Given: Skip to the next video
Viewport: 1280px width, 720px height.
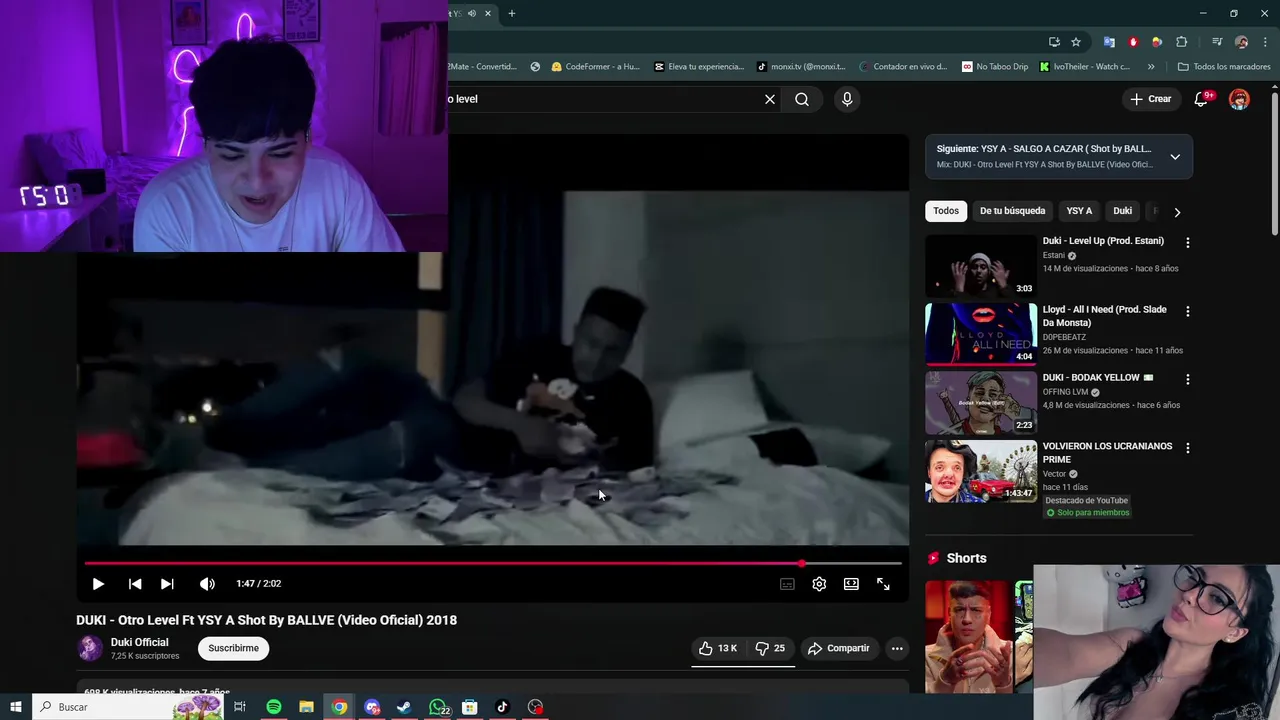Looking at the screenshot, I should 167,584.
